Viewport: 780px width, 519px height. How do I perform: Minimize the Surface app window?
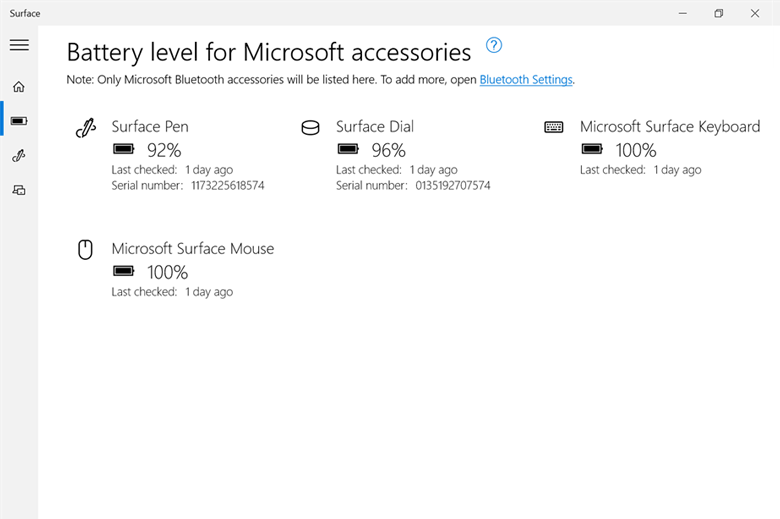pyautogui.click(x=682, y=13)
